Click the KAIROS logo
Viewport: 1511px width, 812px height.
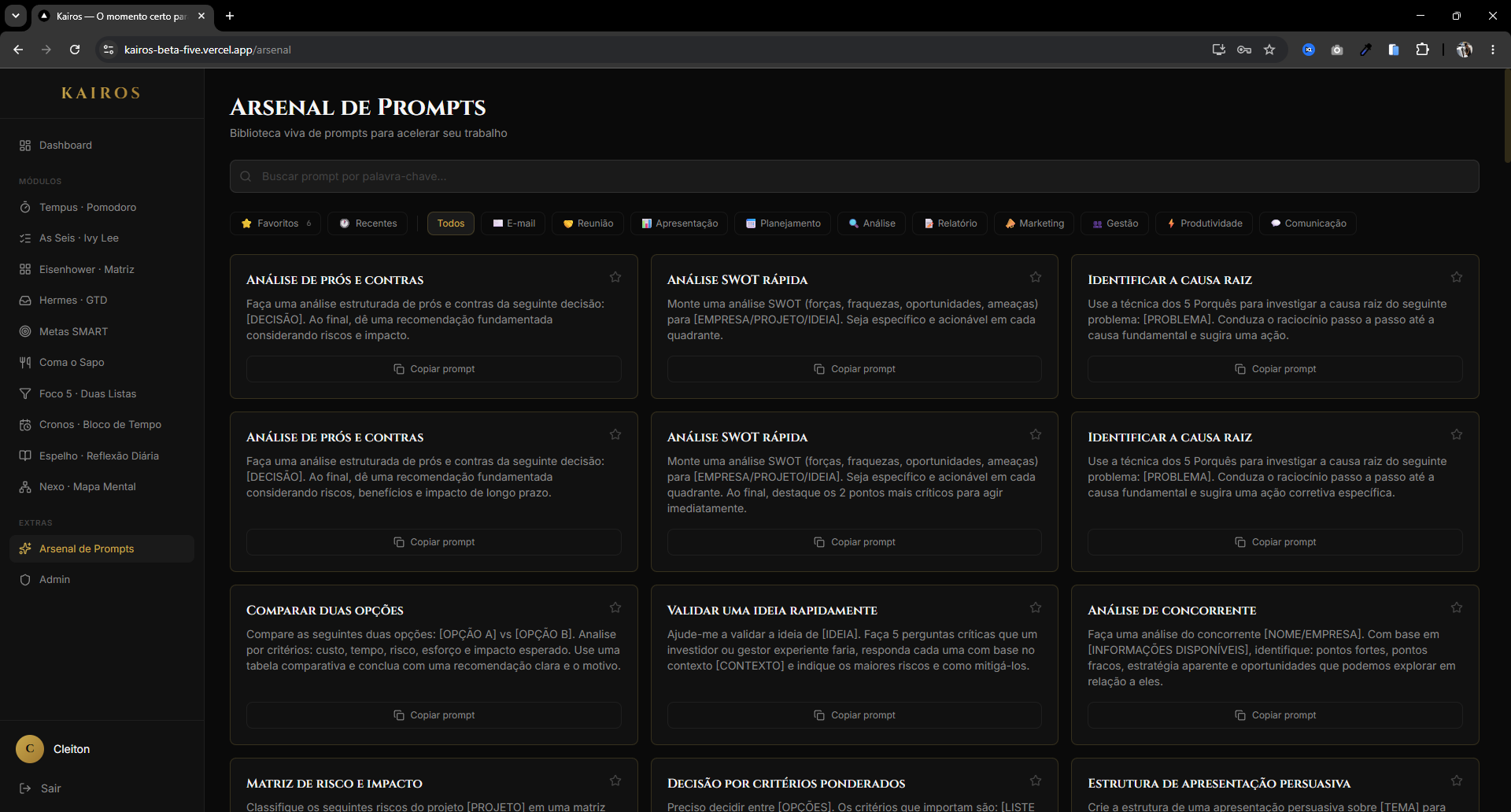click(102, 93)
